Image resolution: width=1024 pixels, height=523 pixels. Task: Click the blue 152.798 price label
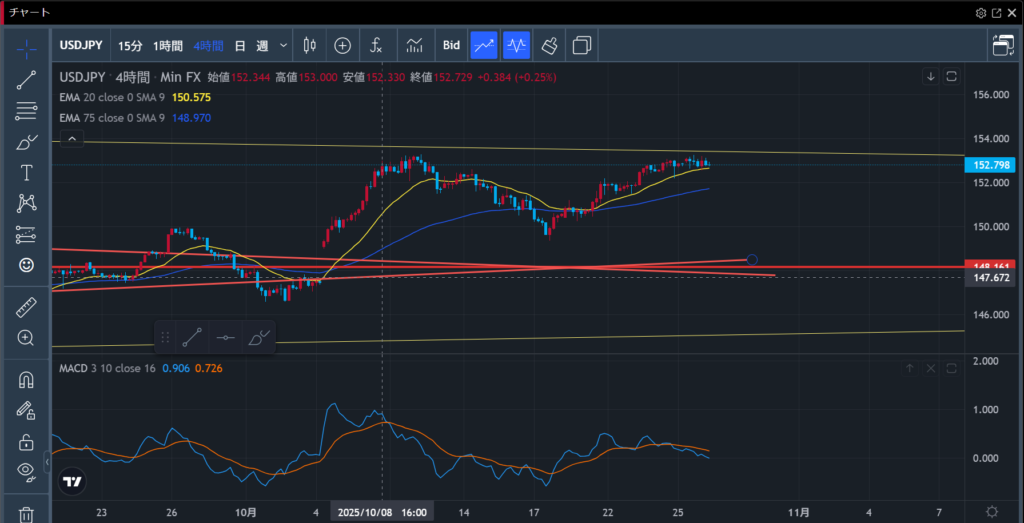coord(994,164)
